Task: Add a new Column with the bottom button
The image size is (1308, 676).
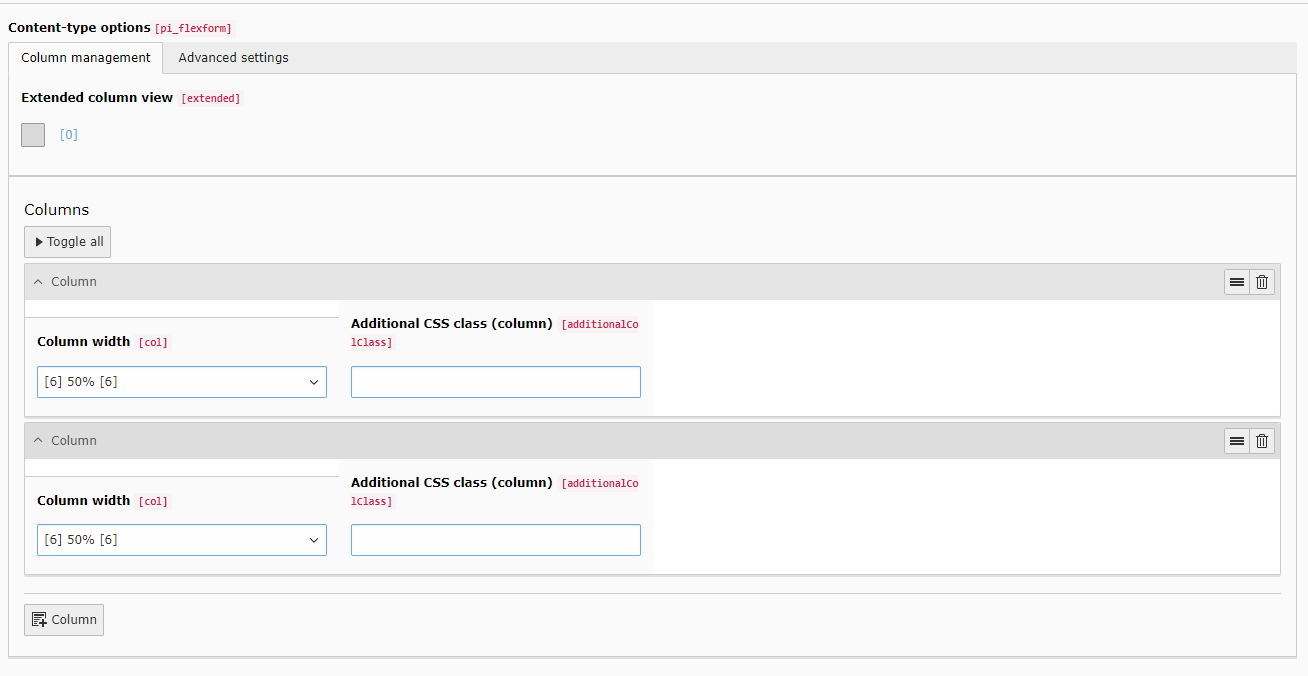Action: click(x=64, y=620)
